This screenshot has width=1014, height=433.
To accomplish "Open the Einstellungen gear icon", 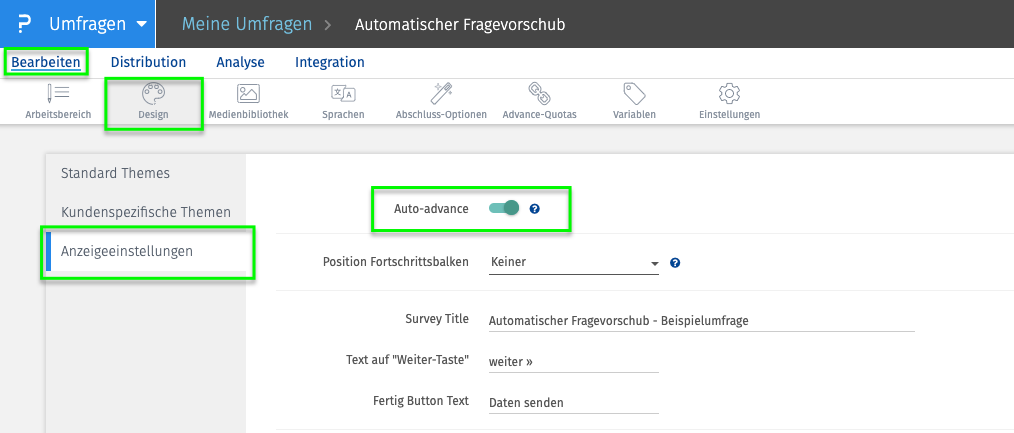I will (x=729, y=94).
